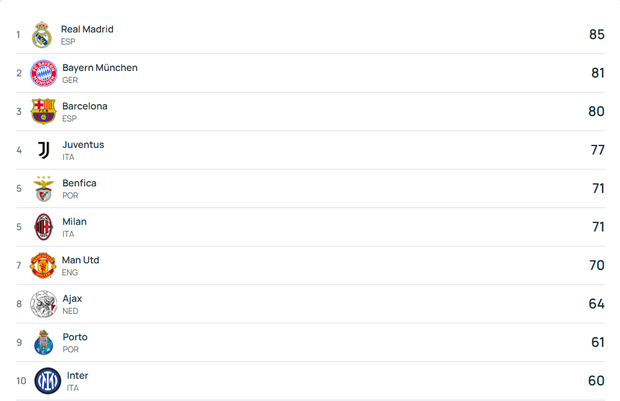The width and height of the screenshot is (620, 401).
Task: Open the Real Madrid team link
Action: point(87,29)
